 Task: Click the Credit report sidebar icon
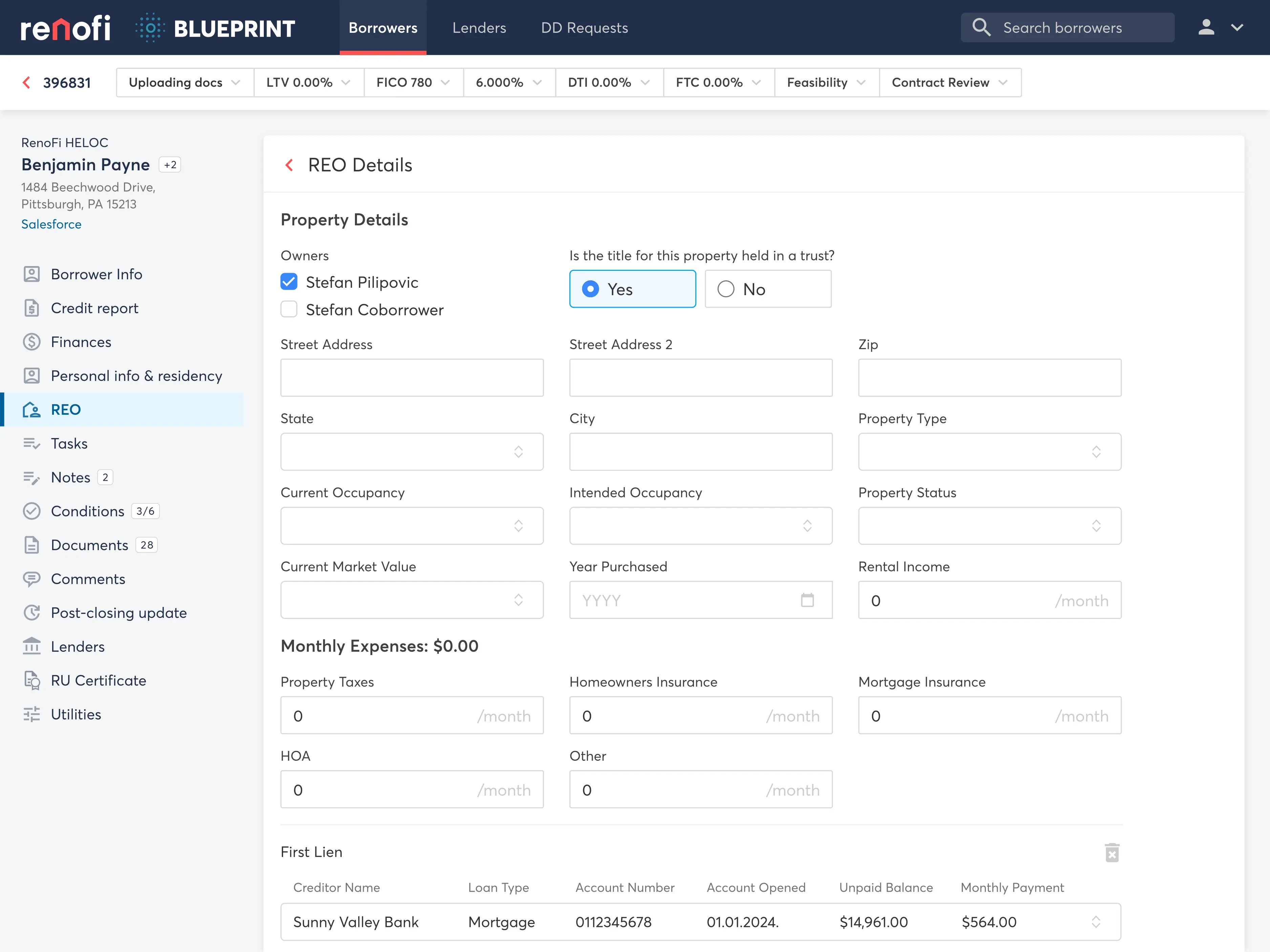(x=31, y=308)
